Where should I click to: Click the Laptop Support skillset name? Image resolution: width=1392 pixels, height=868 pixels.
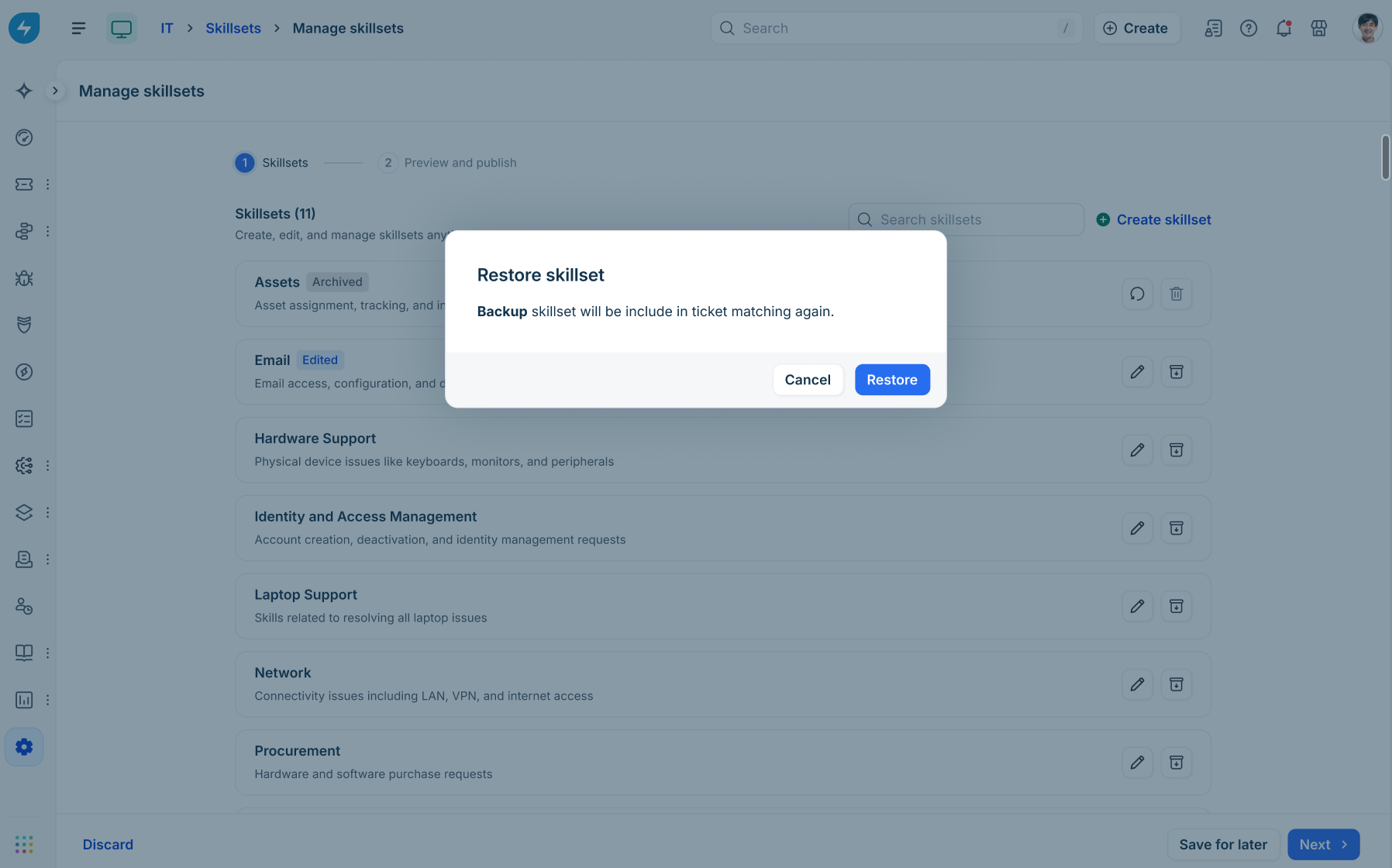[305, 594]
